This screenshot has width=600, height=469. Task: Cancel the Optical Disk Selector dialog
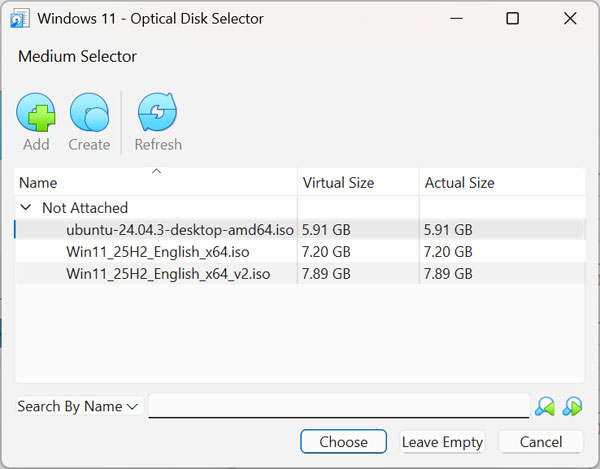click(541, 442)
